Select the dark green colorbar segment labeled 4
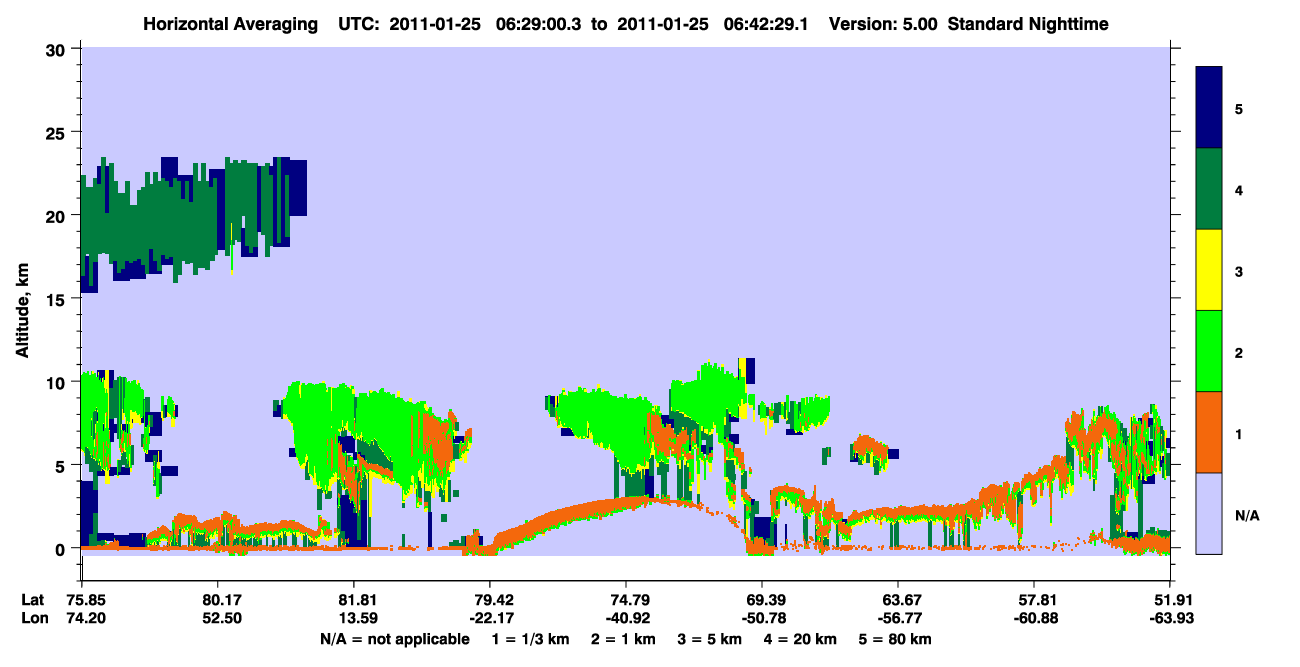The image size is (1300, 667). tap(1209, 189)
